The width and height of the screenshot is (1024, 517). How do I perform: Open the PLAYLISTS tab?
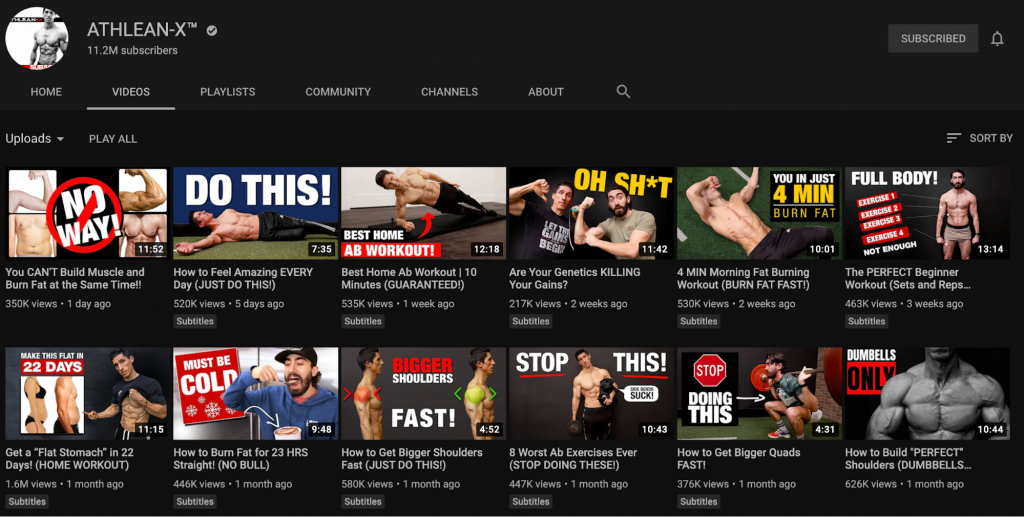click(227, 92)
